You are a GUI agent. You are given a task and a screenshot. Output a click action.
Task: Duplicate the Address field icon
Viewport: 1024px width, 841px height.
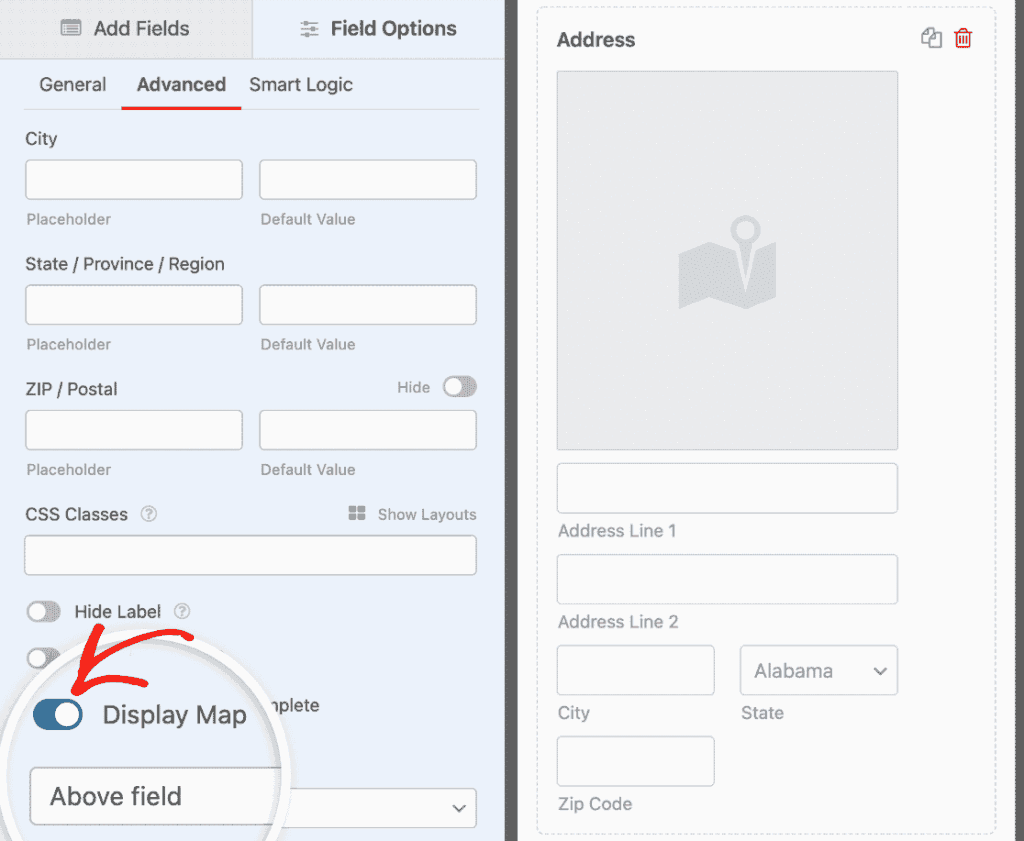931,39
